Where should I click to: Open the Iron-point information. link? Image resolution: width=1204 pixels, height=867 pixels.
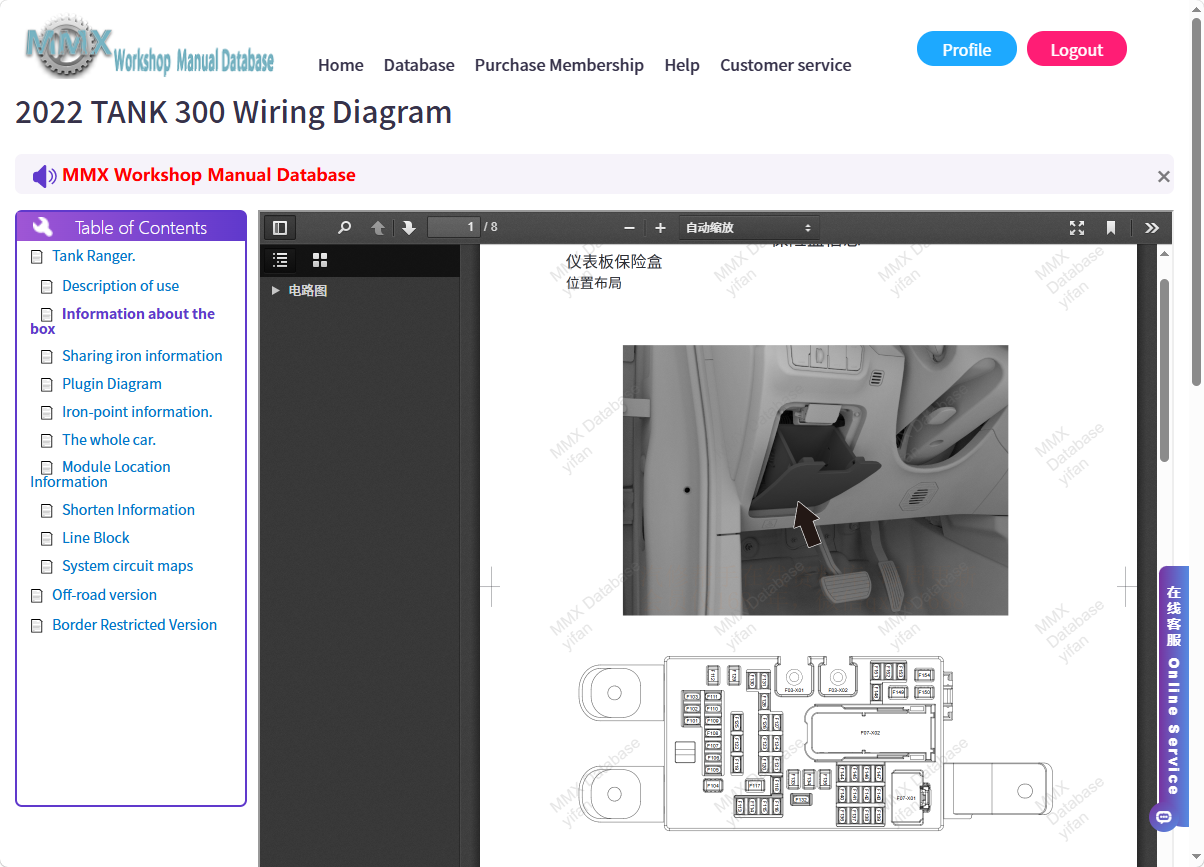coord(137,412)
